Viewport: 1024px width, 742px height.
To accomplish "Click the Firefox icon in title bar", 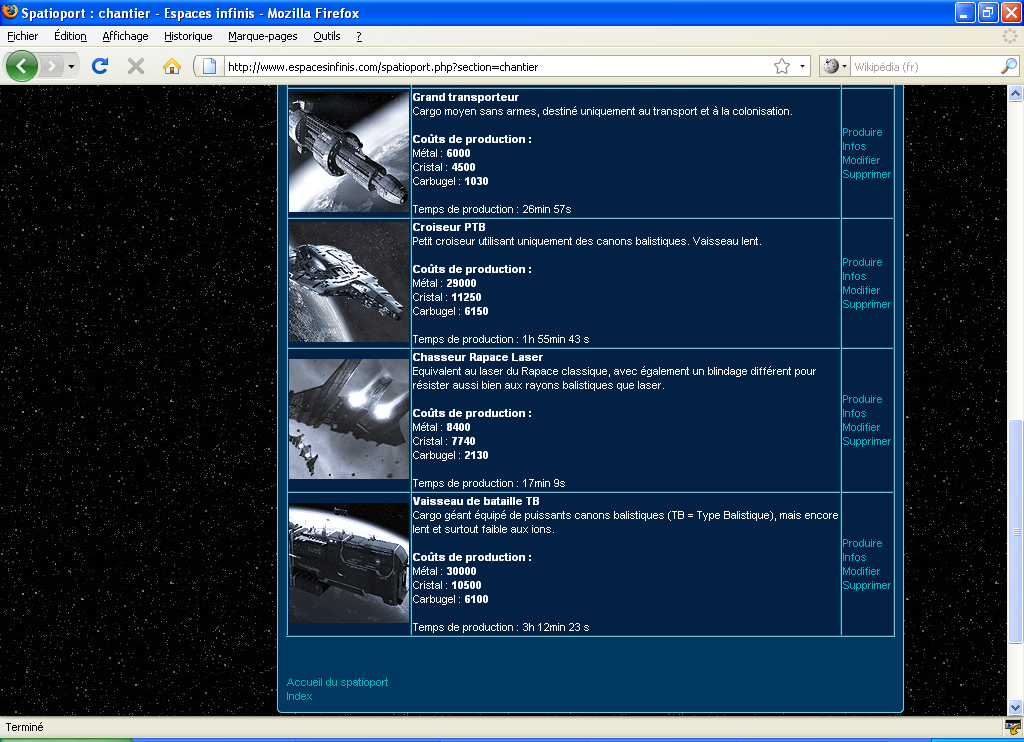I will tap(10, 12).
